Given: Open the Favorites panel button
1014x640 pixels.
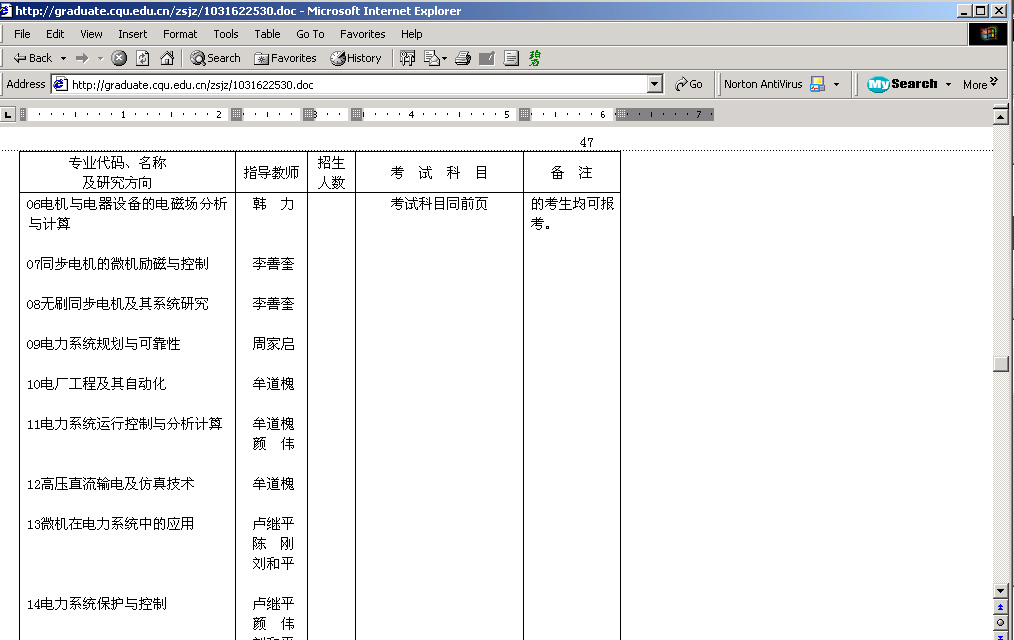Looking at the screenshot, I should click(285, 58).
